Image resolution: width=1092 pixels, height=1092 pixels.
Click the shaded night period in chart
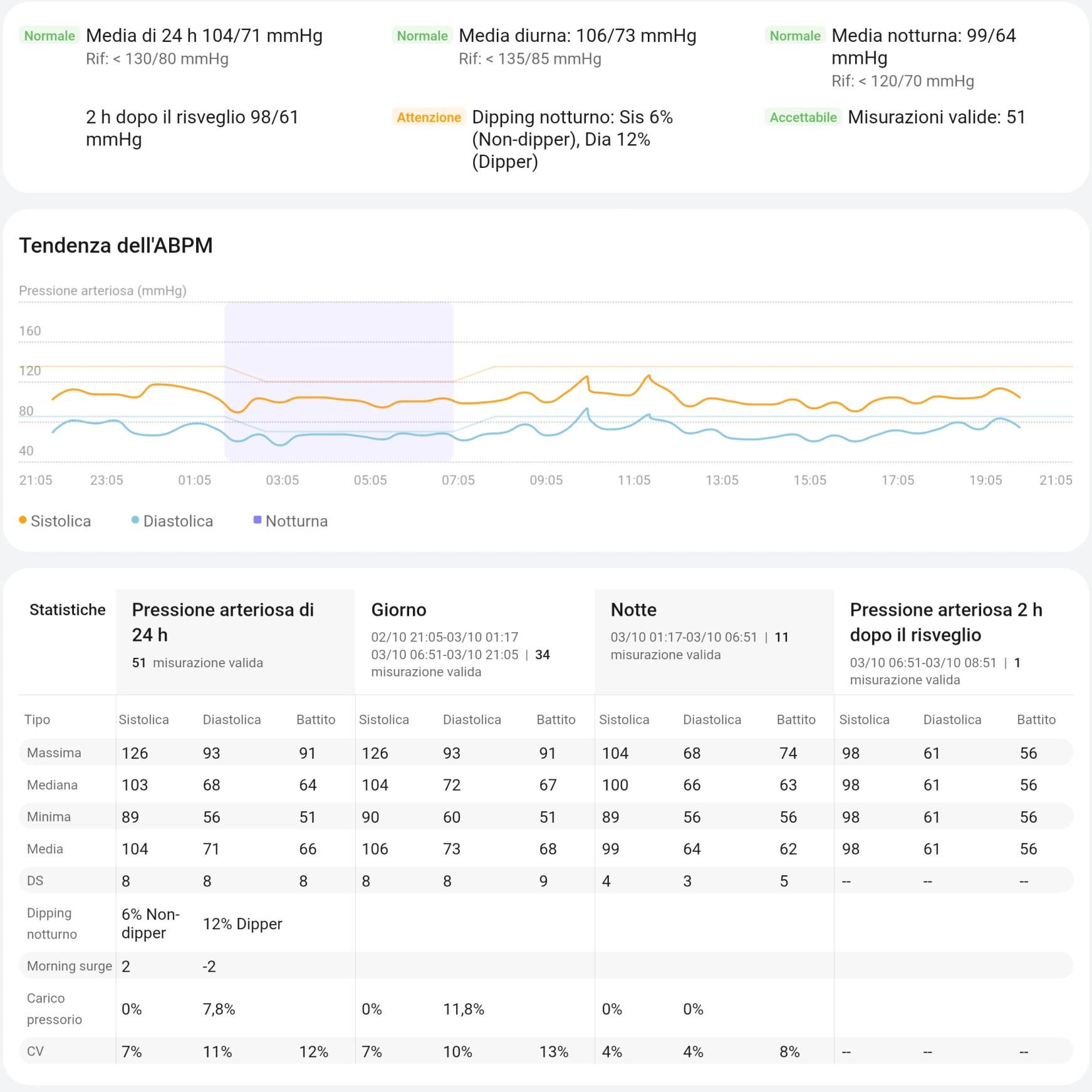[x=339, y=382]
